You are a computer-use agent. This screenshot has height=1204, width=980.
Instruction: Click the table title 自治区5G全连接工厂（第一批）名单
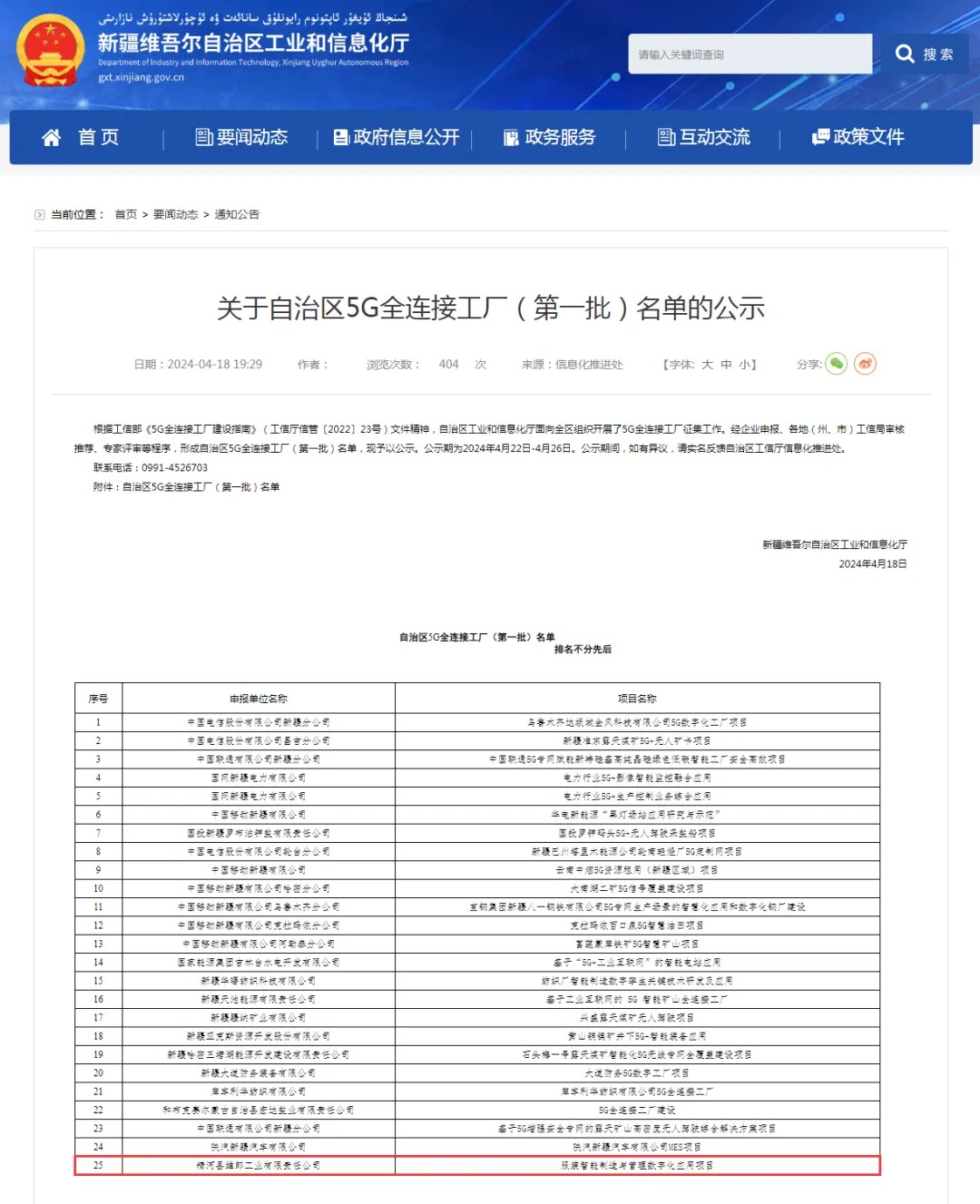pos(477,638)
